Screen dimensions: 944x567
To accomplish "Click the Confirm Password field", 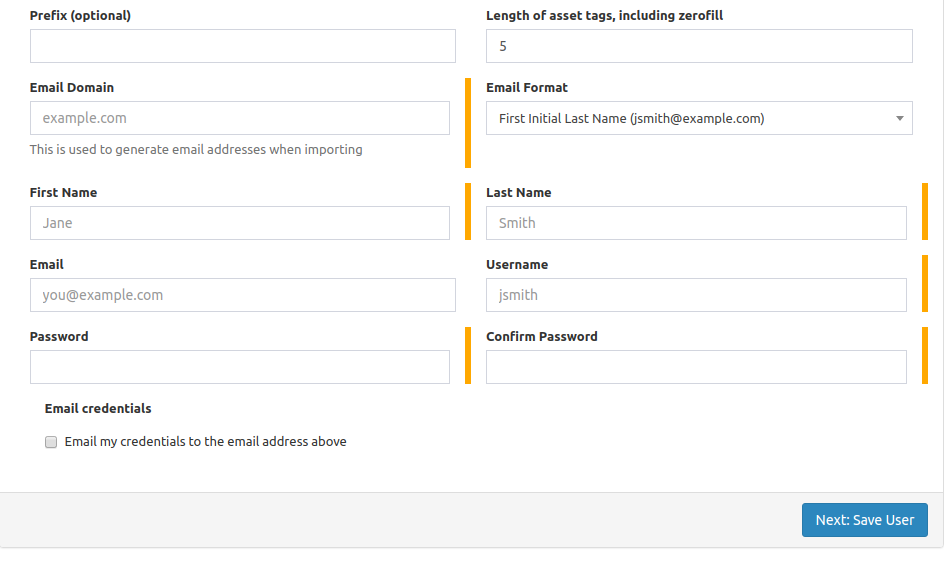I will [x=696, y=367].
